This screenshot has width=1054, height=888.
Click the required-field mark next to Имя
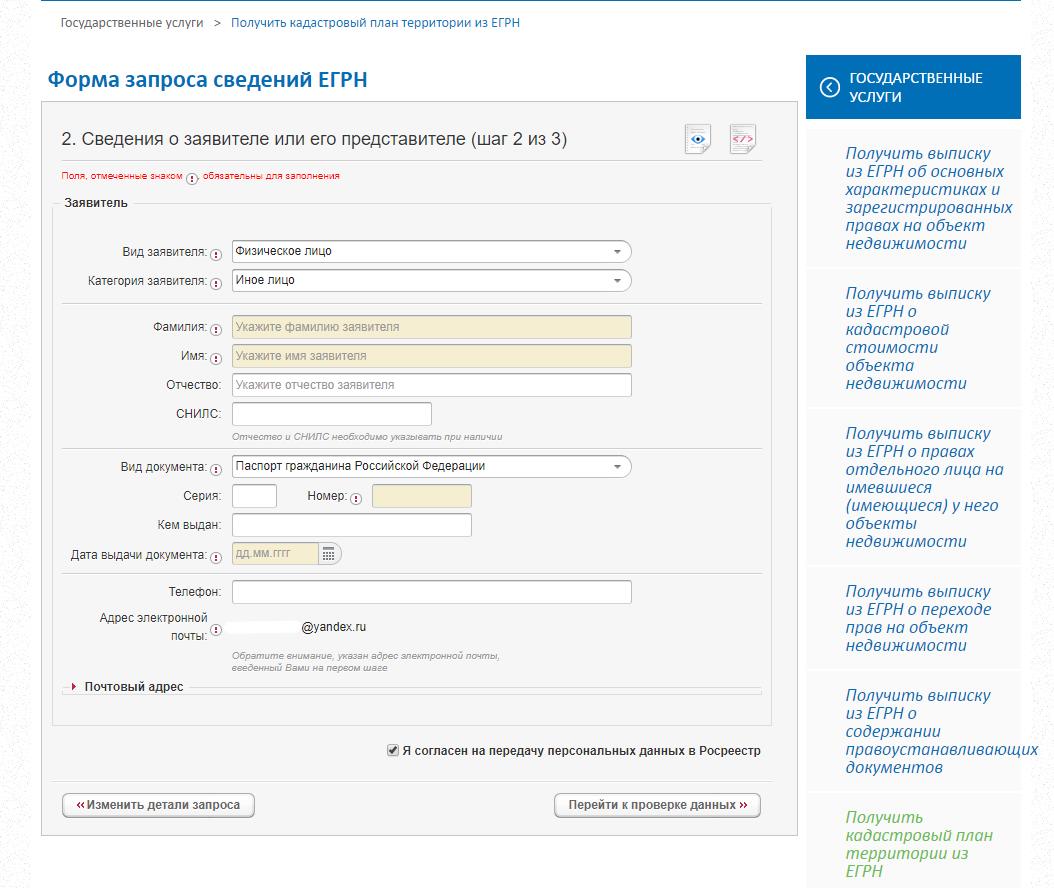[x=216, y=358]
